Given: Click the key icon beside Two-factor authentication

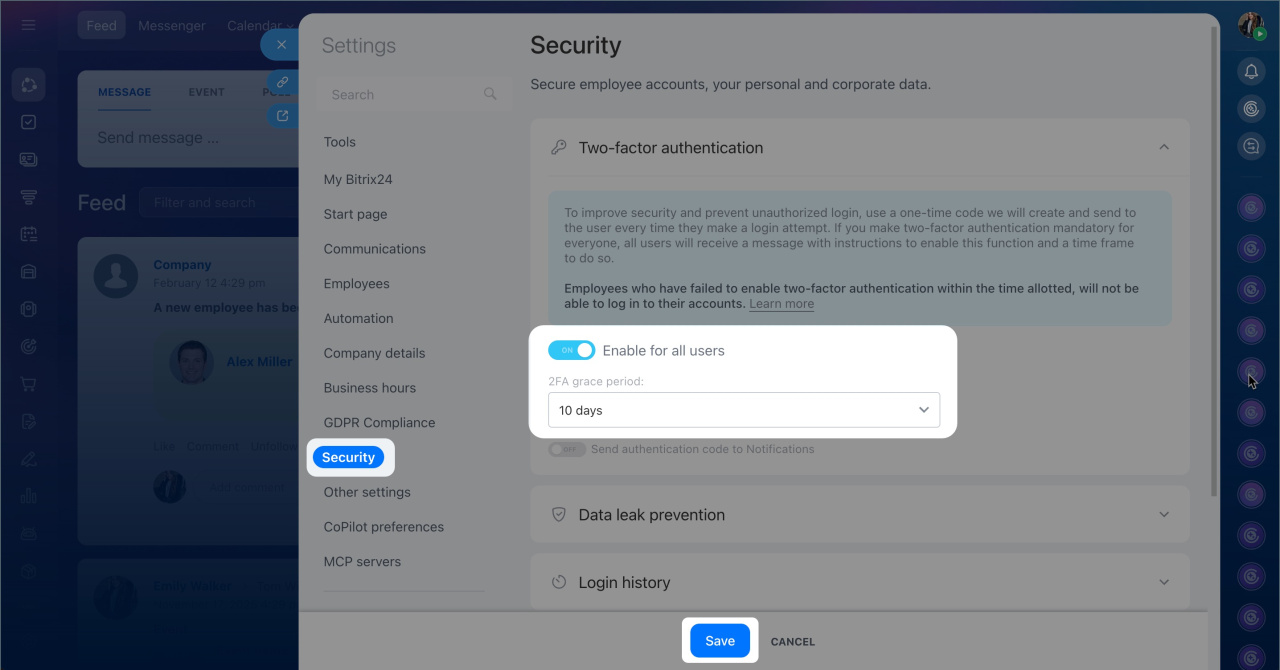Looking at the screenshot, I should (x=559, y=148).
